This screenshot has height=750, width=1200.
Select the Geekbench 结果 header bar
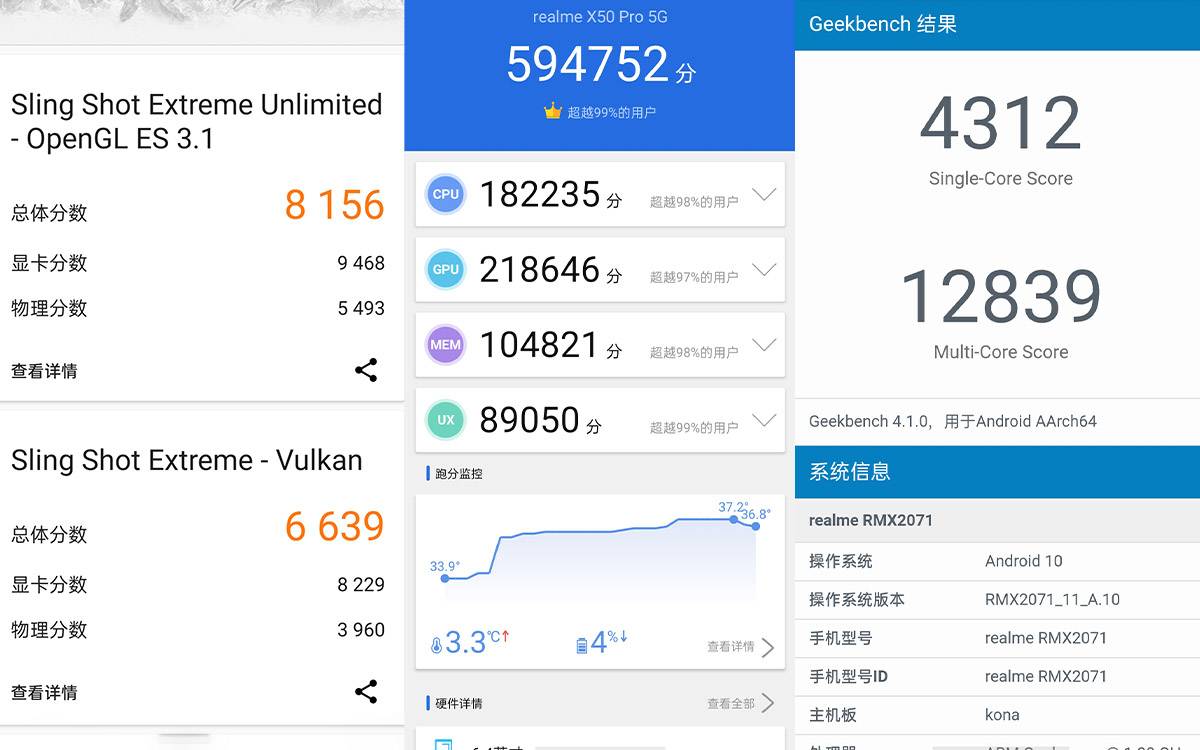point(997,24)
